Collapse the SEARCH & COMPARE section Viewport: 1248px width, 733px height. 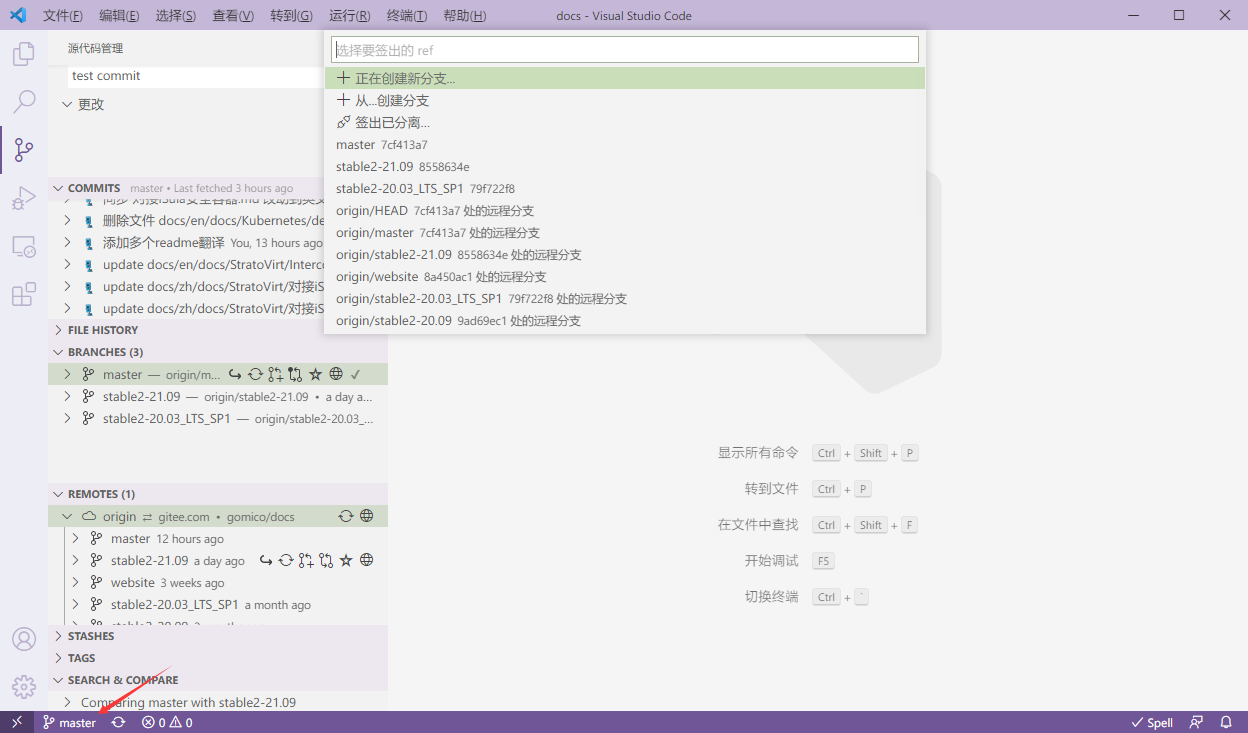pos(58,680)
